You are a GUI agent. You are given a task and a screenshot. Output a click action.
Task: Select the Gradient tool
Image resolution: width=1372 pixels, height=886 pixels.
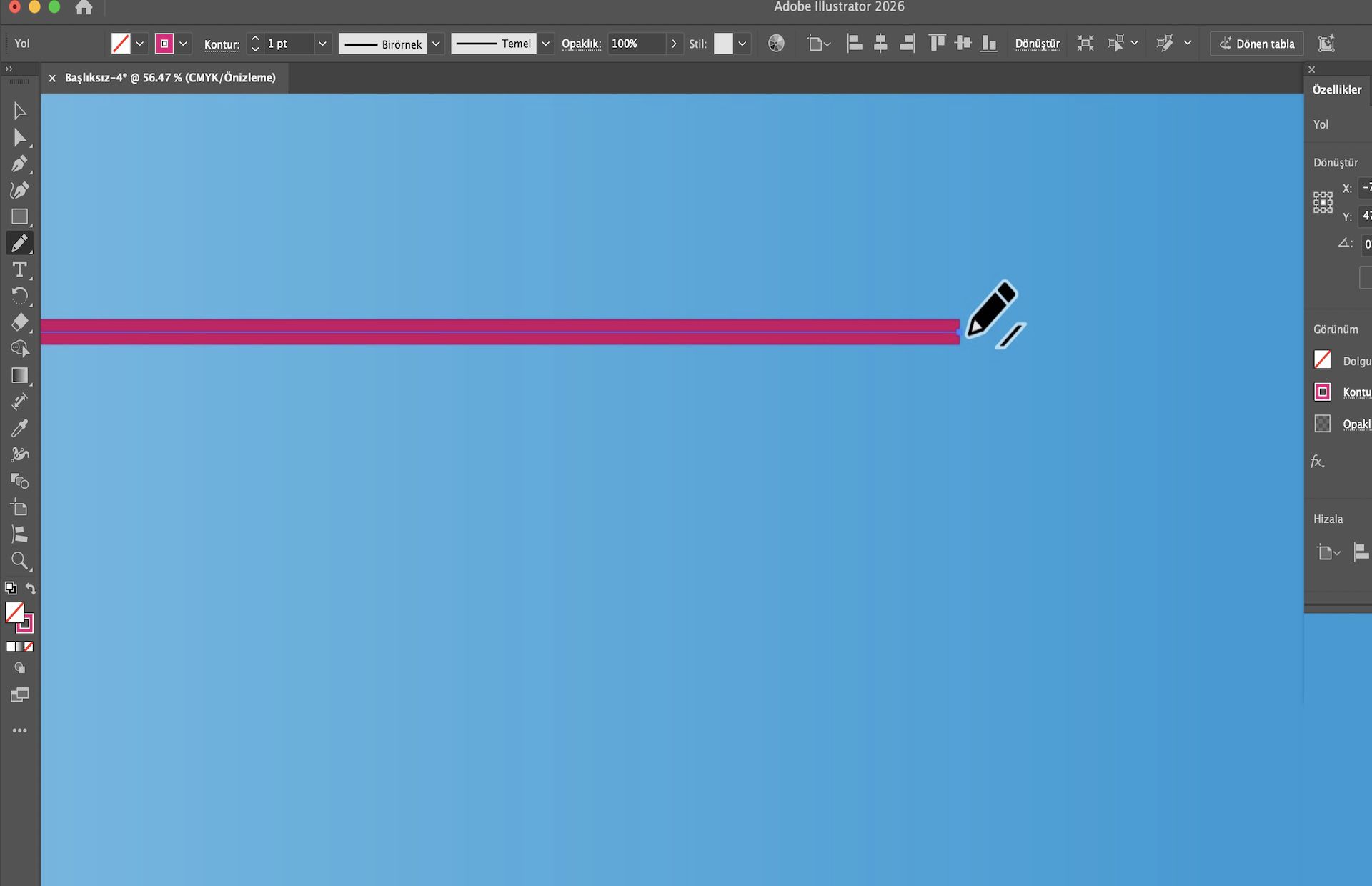(x=19, y=375)
